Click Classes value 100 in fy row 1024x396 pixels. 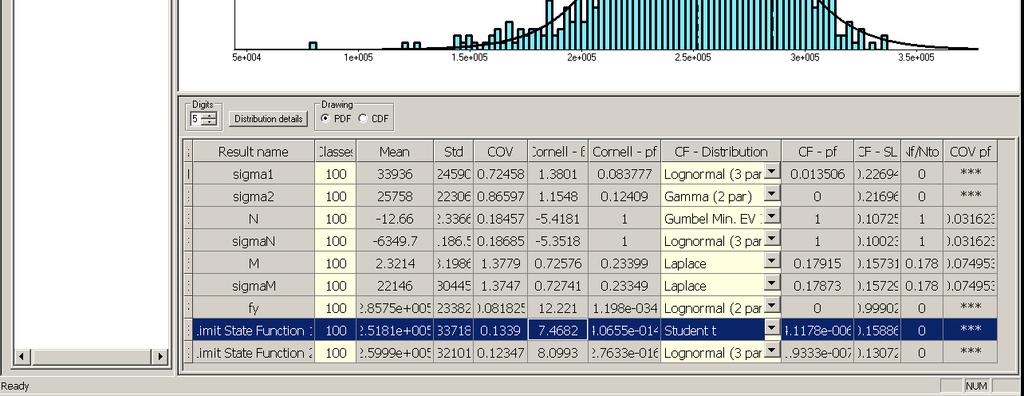336,308
